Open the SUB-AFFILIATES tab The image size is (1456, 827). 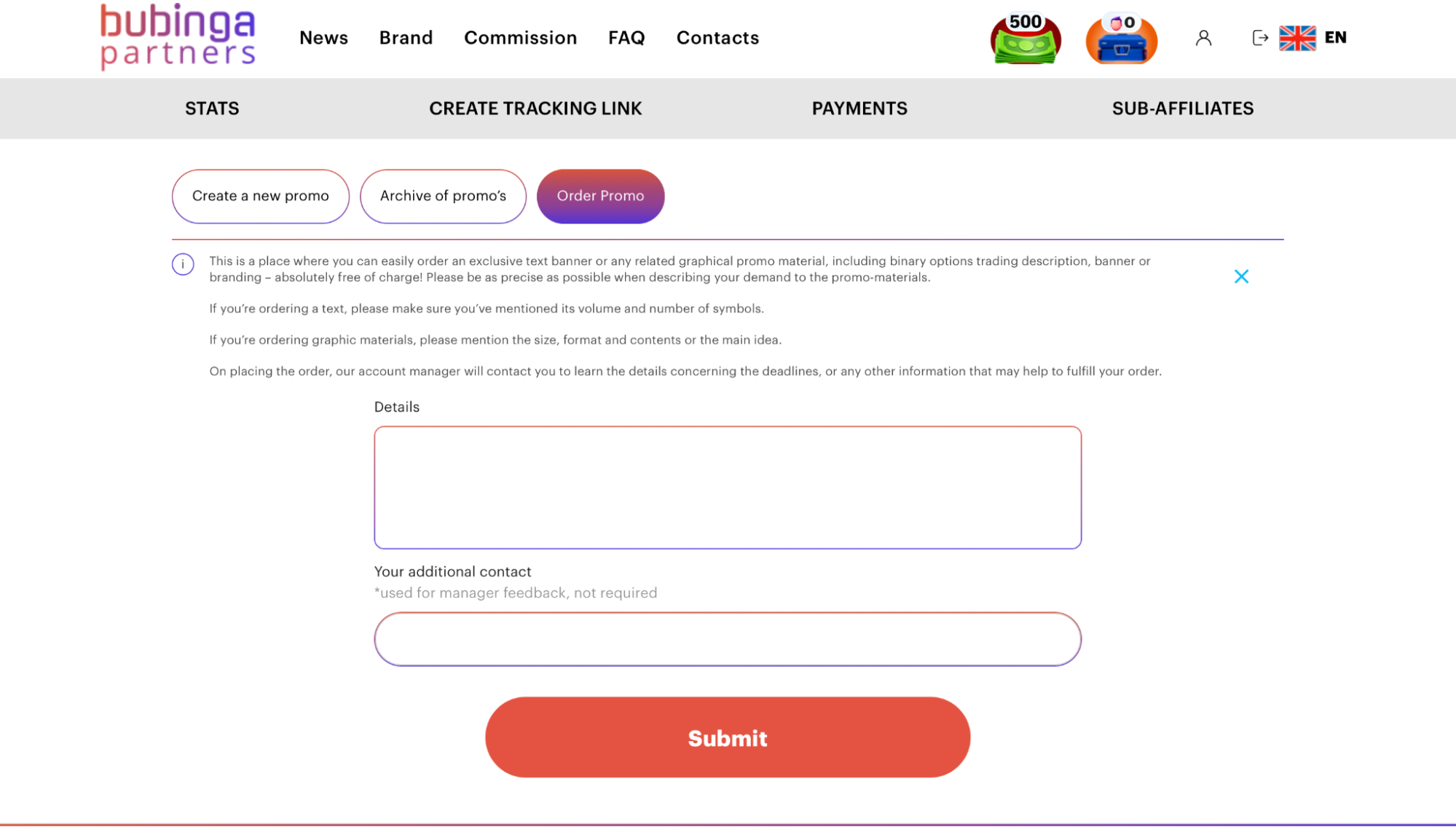click(1183, 108)
